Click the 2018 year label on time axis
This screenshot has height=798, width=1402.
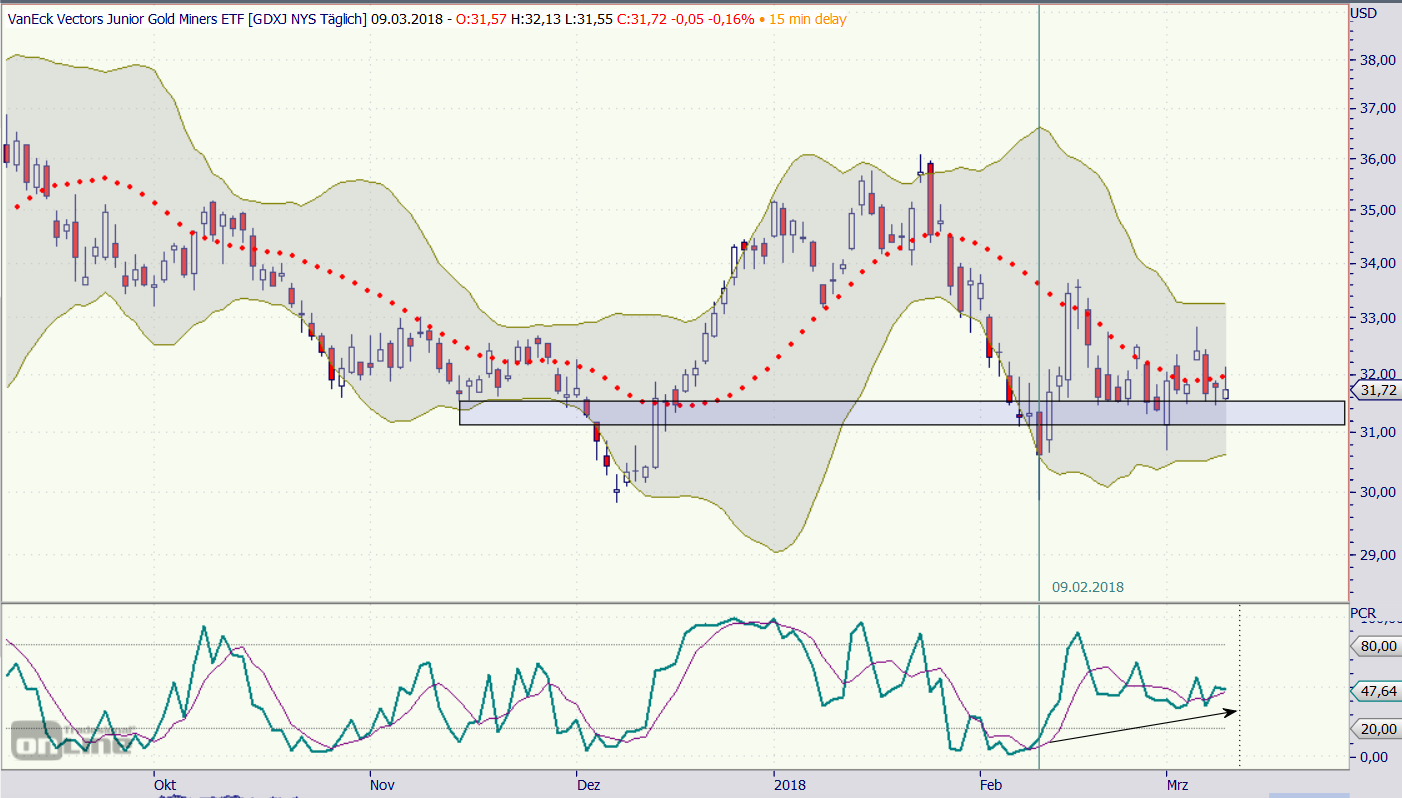(x=790, y=785)
